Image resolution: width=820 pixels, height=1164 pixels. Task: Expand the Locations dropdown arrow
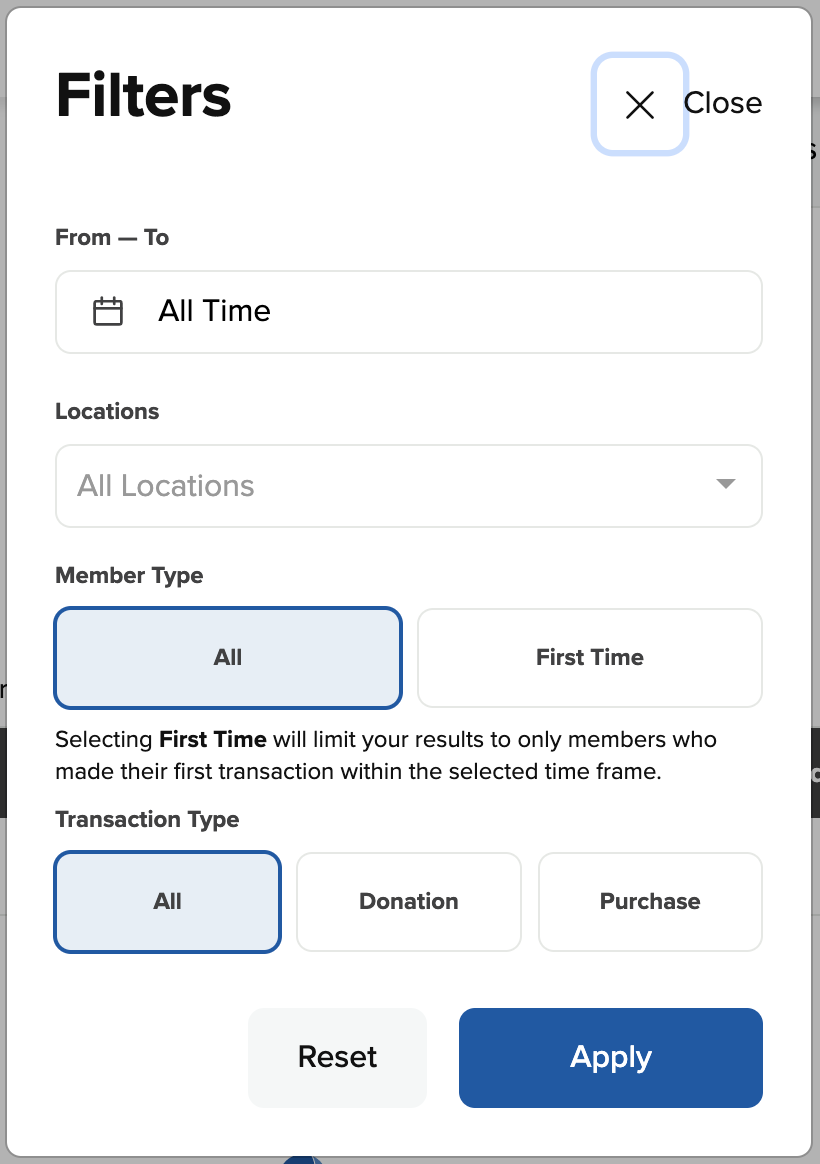726,485
